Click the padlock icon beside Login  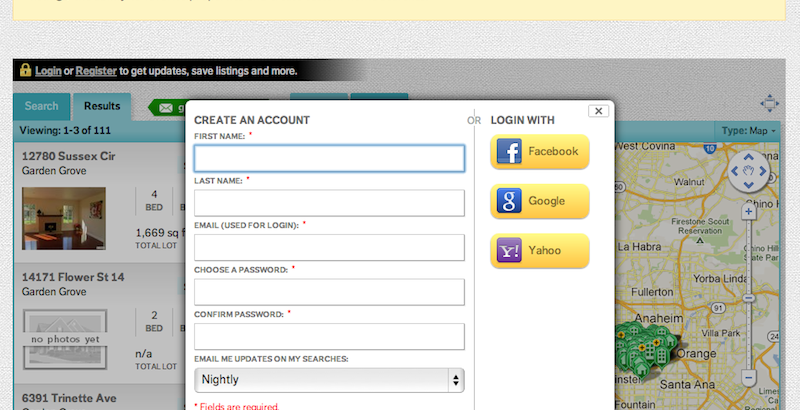coord(26,70)
